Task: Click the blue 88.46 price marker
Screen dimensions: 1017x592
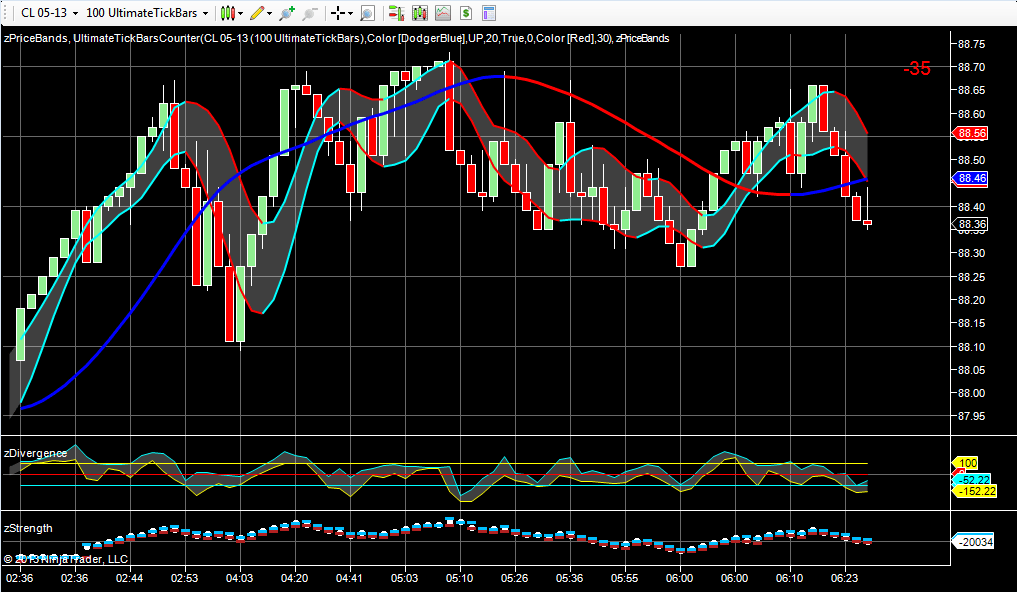Action: [x=970, y=178]
